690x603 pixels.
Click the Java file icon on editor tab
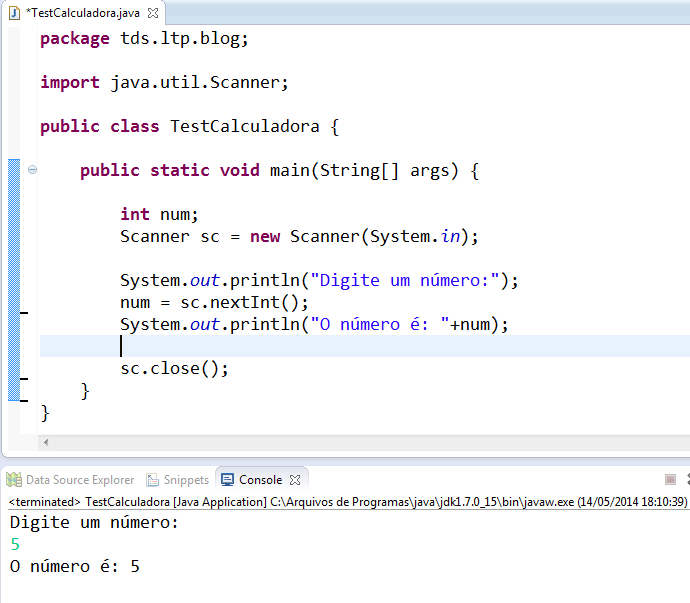[x=15, y=13]
